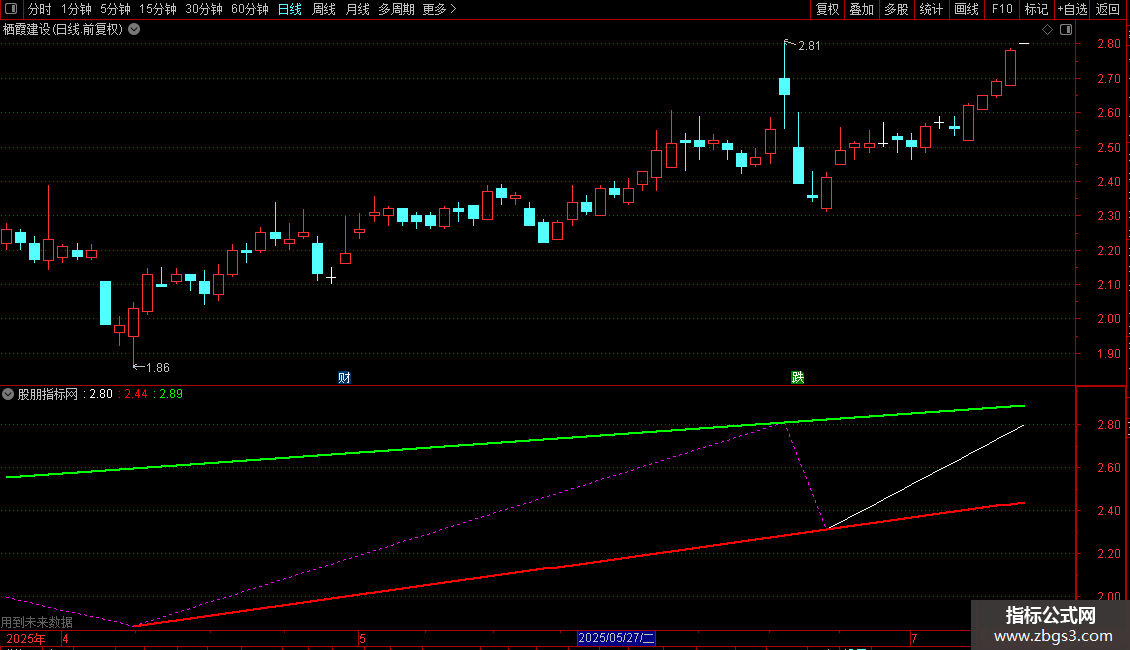Screen dimensions: 1130x650
Task: Select the 30分钟 period tab
Action: [204, 9]
